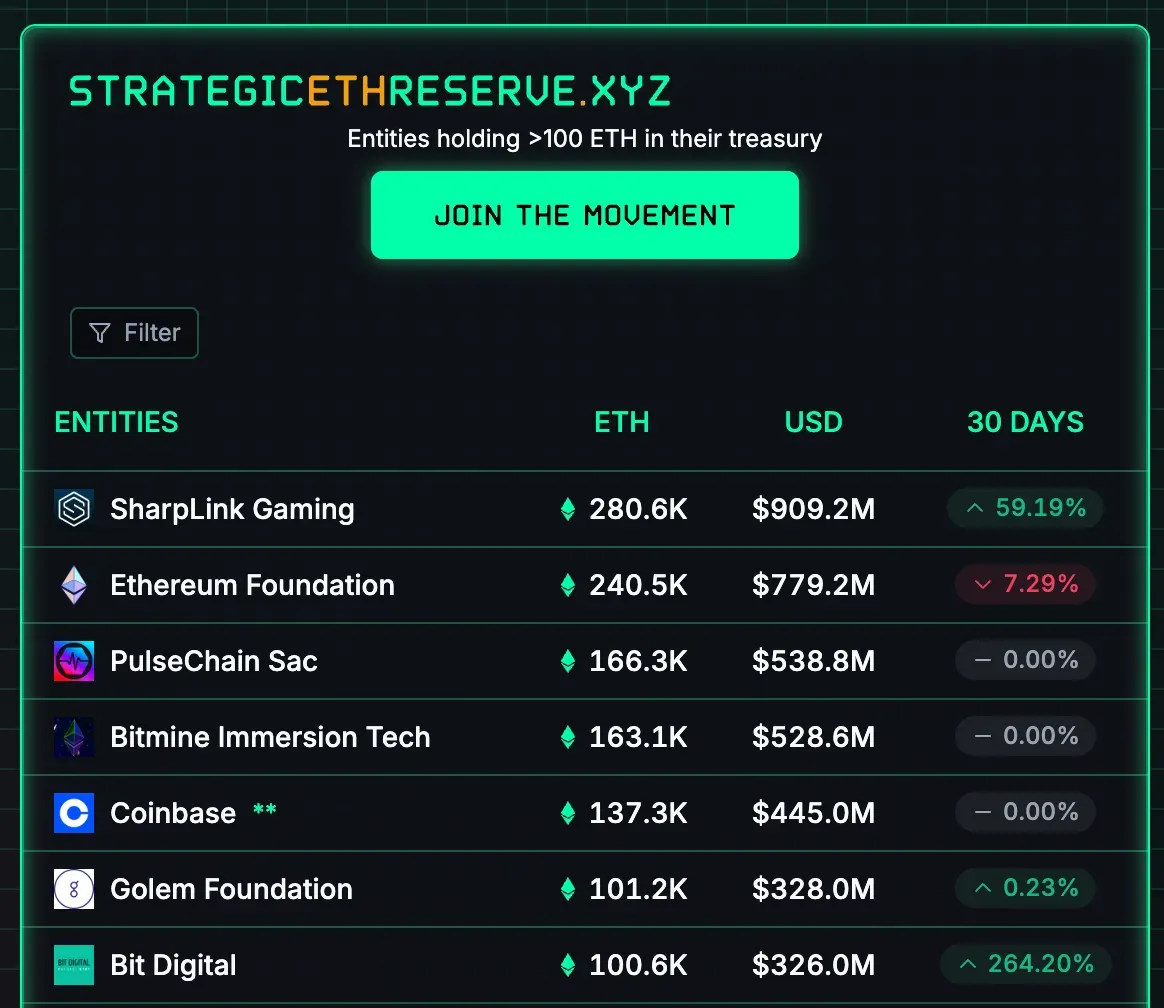Click the funnel icon in Filter

[x=99, y=333]
